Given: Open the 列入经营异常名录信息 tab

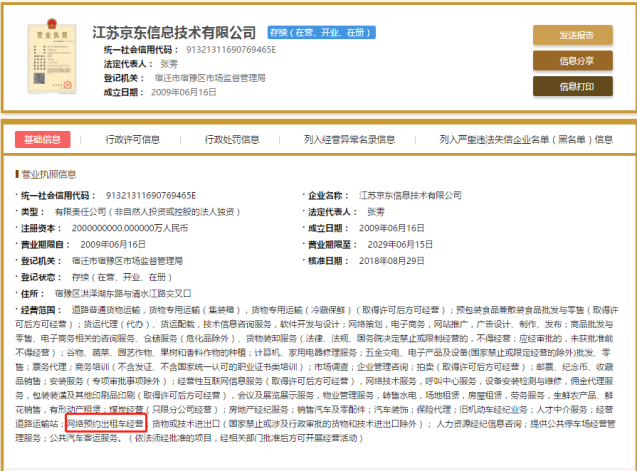Looking at the screenshot, I should click(349, 140).
